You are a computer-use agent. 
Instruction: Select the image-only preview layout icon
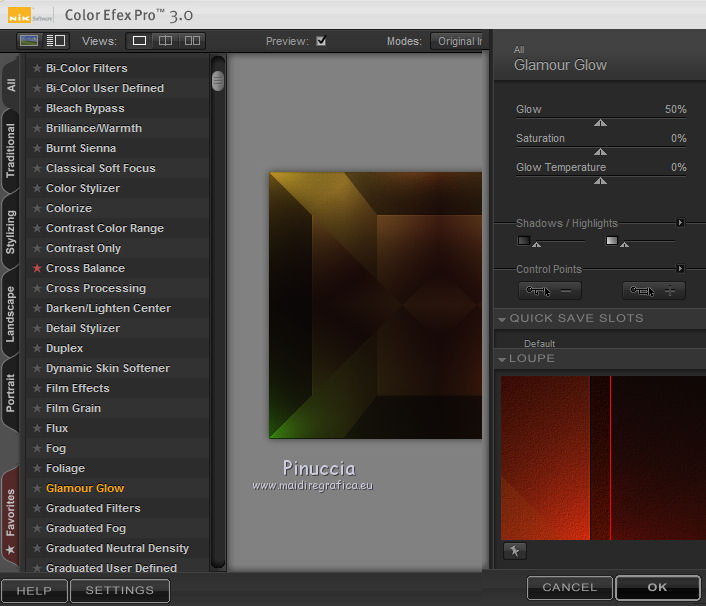(x=29, y=41)
